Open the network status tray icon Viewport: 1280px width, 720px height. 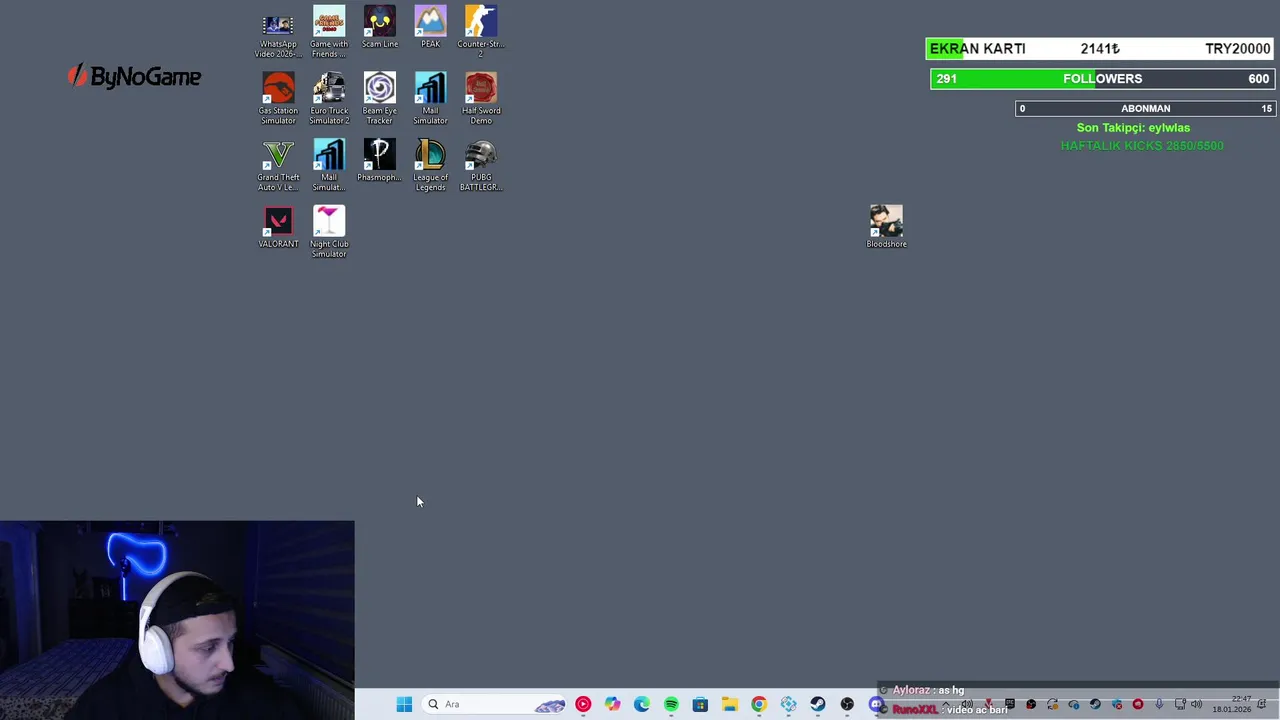pos(1180,704)
